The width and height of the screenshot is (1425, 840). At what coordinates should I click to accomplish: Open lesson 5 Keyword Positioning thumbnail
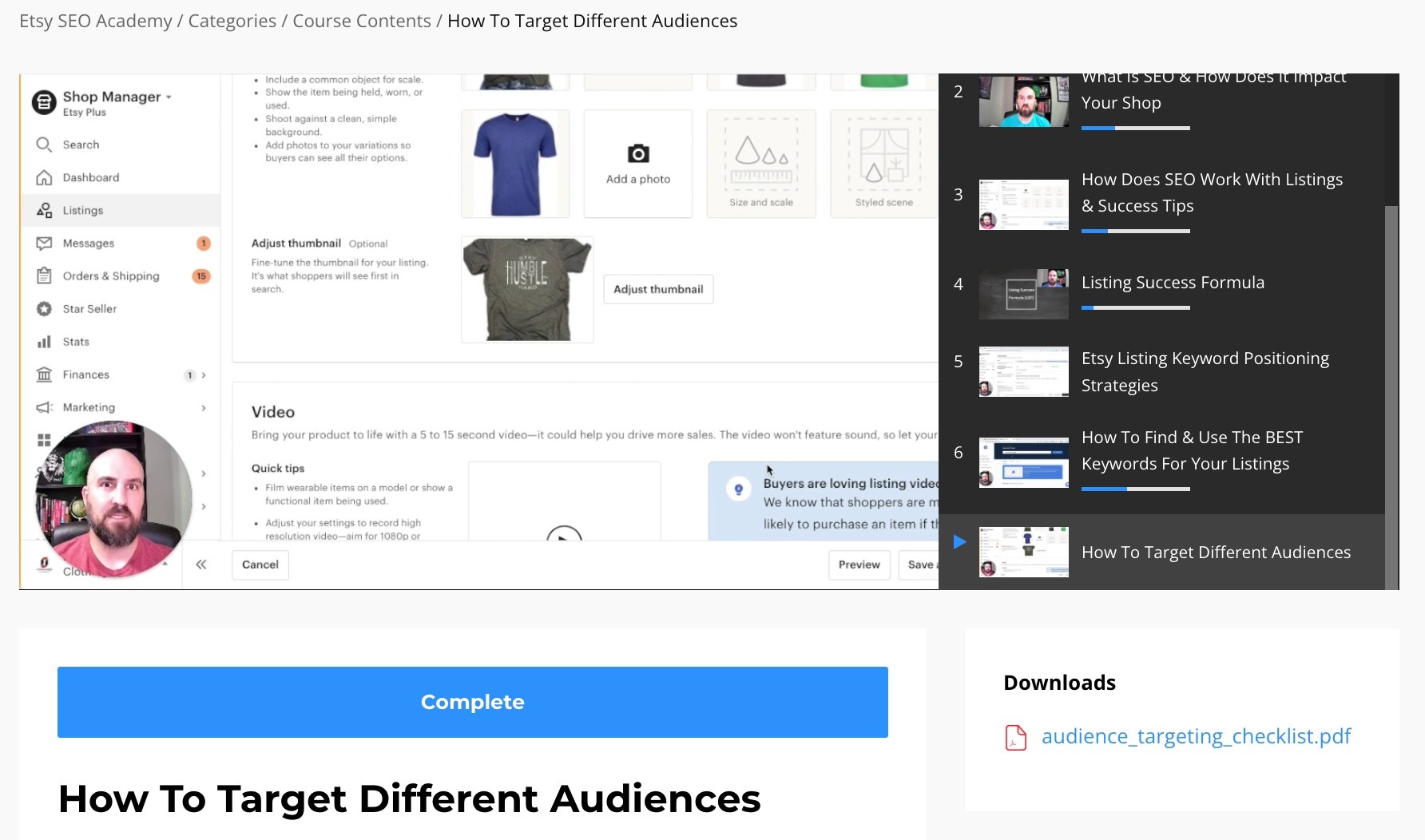[x=1024, y=371]
